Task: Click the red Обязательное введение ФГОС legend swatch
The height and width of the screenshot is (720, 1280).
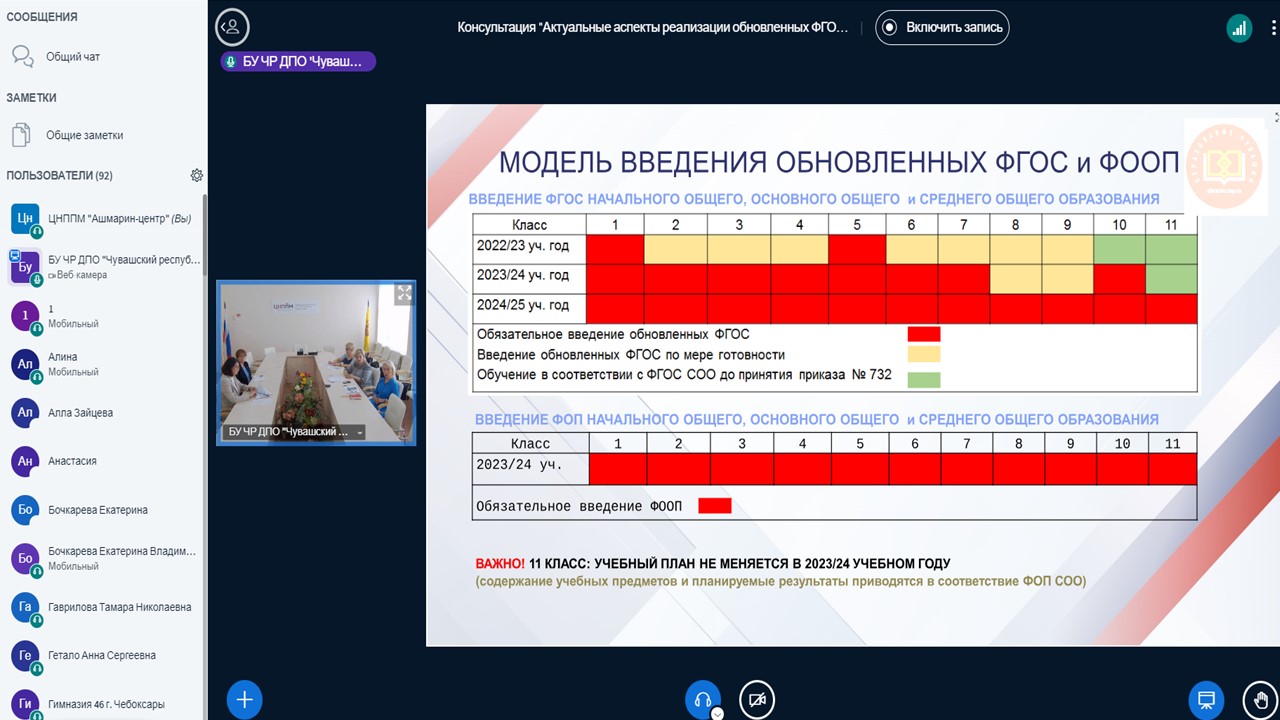Action: [x=923, y=334]
